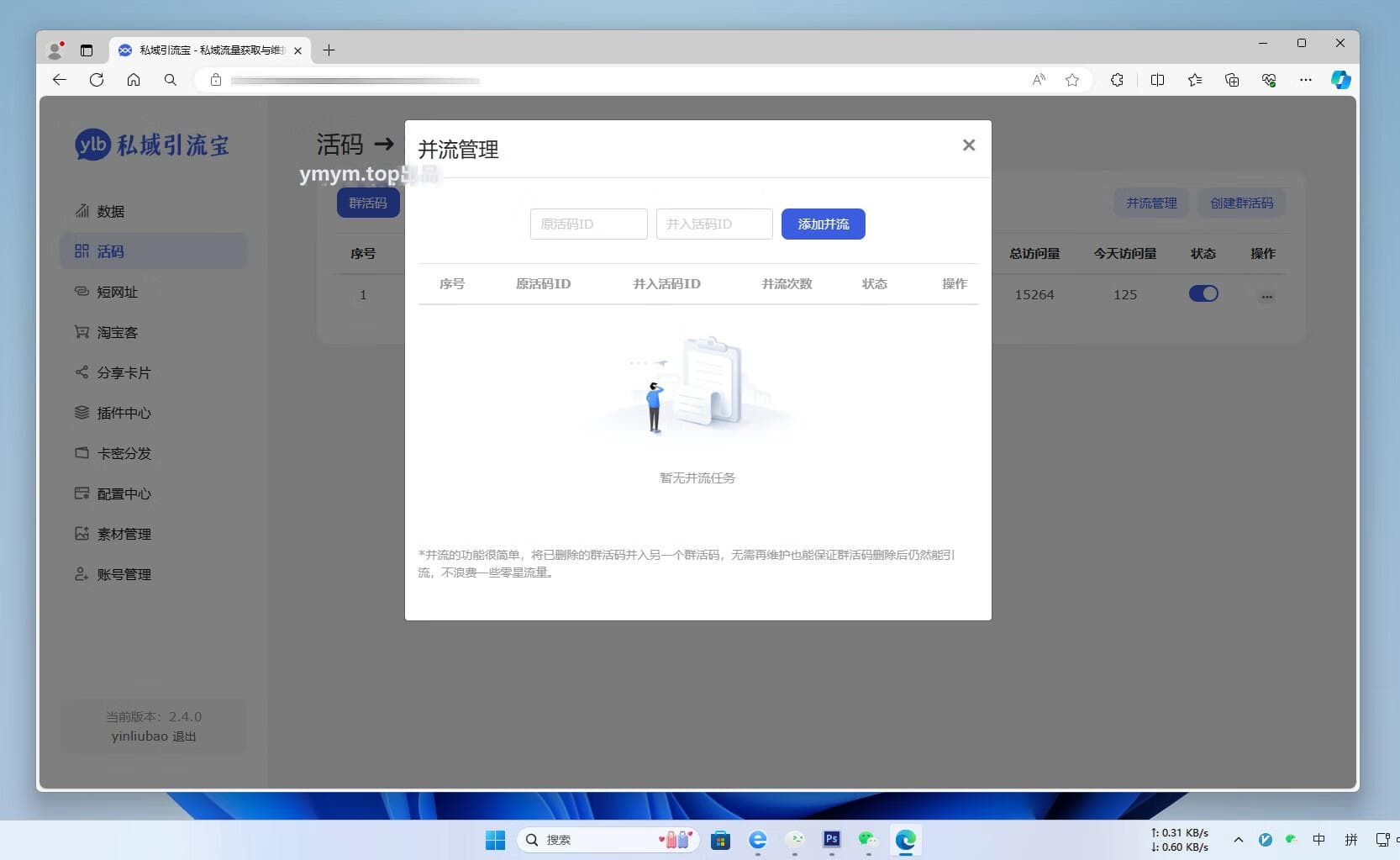
Task: Toggle the status switch in row 1
Action: pyautogui.click(x=1203, y=293)
